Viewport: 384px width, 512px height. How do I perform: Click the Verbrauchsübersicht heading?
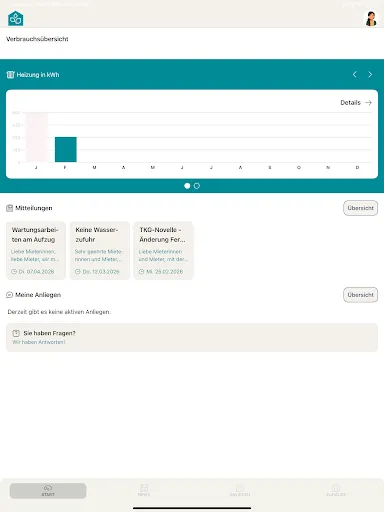pos(37,39)
